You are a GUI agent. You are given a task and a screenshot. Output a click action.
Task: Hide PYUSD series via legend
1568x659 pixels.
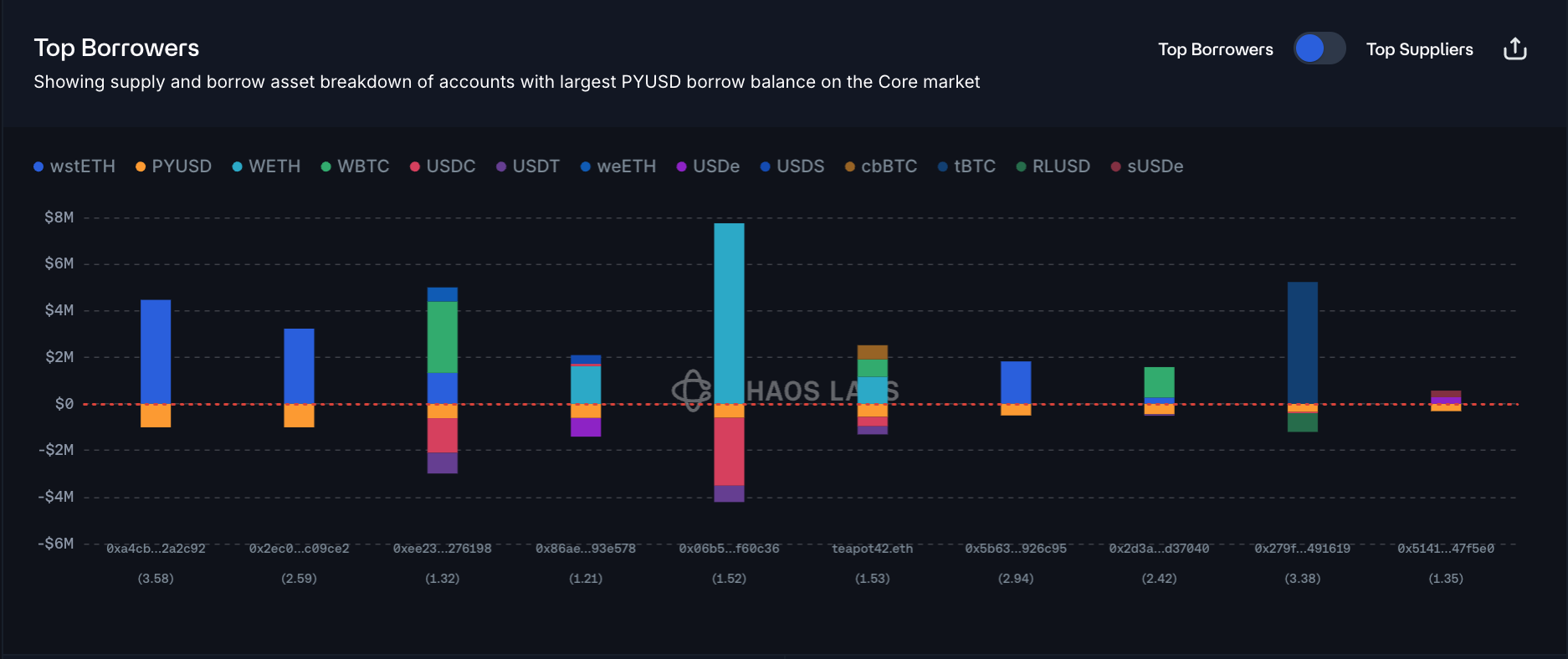[173, 166]
